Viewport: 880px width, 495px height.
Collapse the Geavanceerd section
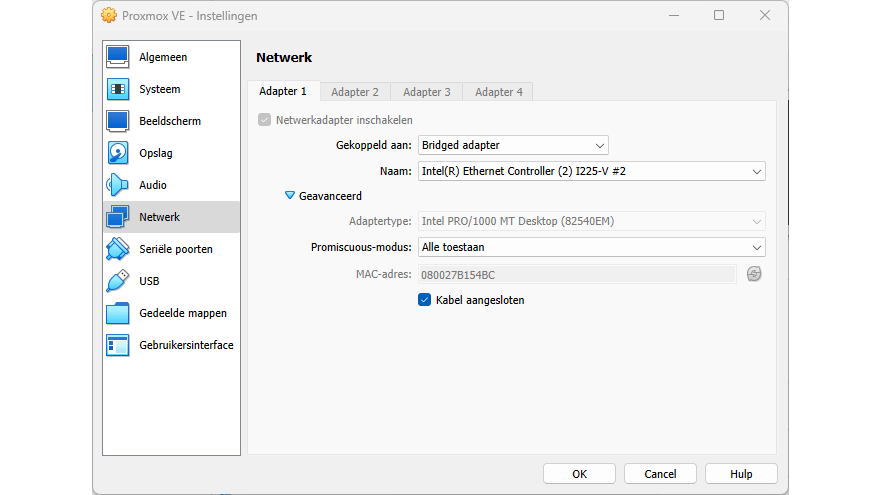point(290,197)
